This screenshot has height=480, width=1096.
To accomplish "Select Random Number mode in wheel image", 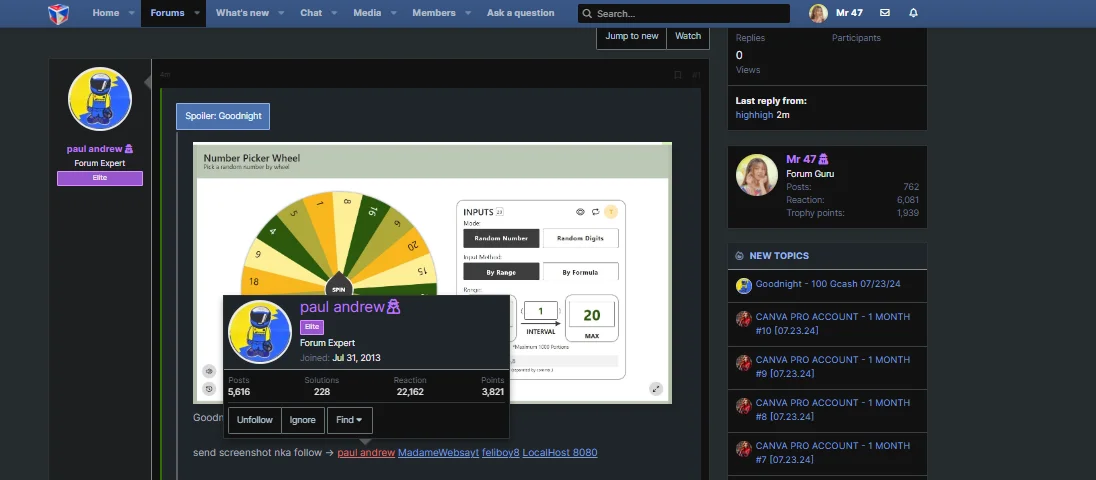I will click(501, 238).
